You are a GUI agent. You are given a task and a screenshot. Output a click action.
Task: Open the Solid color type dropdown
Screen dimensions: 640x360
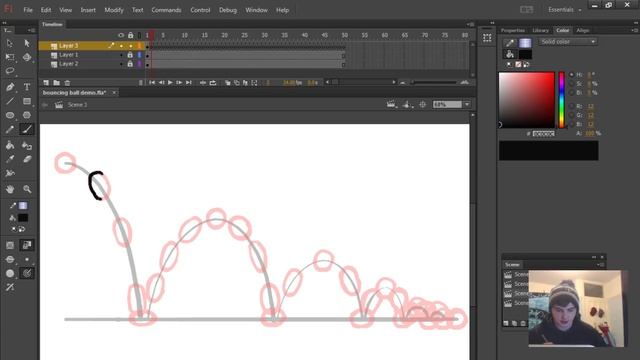pyautogui.click(x=568, y=42)
